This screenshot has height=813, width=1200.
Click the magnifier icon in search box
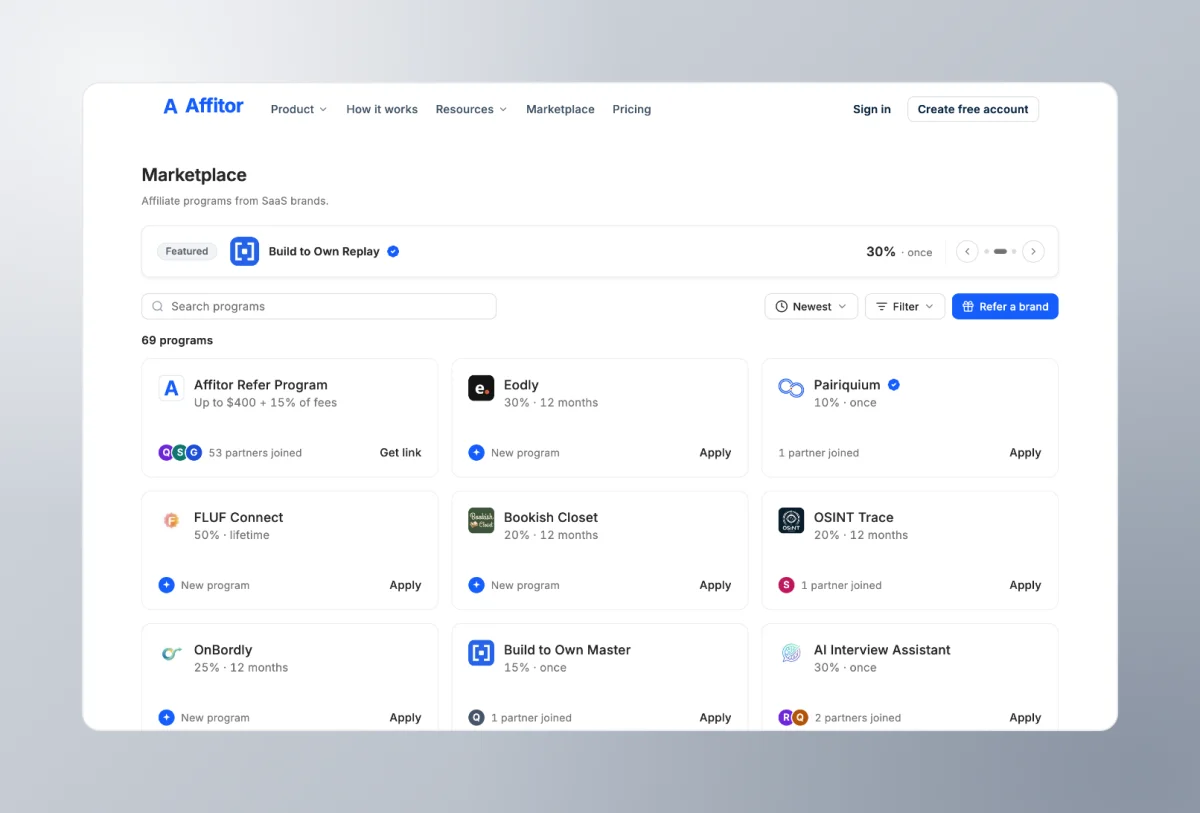158,307
